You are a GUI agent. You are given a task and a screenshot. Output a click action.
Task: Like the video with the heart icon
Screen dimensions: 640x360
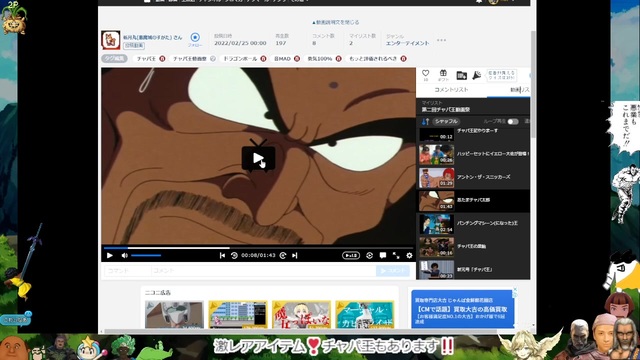426,73
